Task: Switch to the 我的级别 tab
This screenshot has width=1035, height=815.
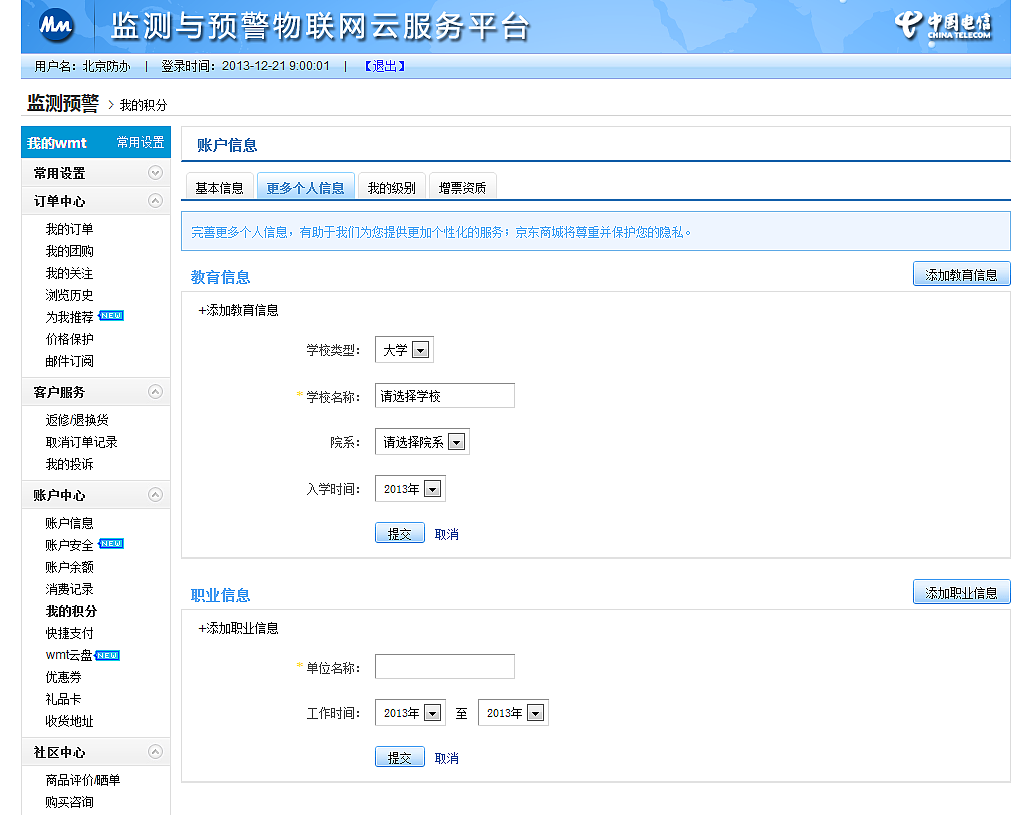Action: click(x=391, y=187)
